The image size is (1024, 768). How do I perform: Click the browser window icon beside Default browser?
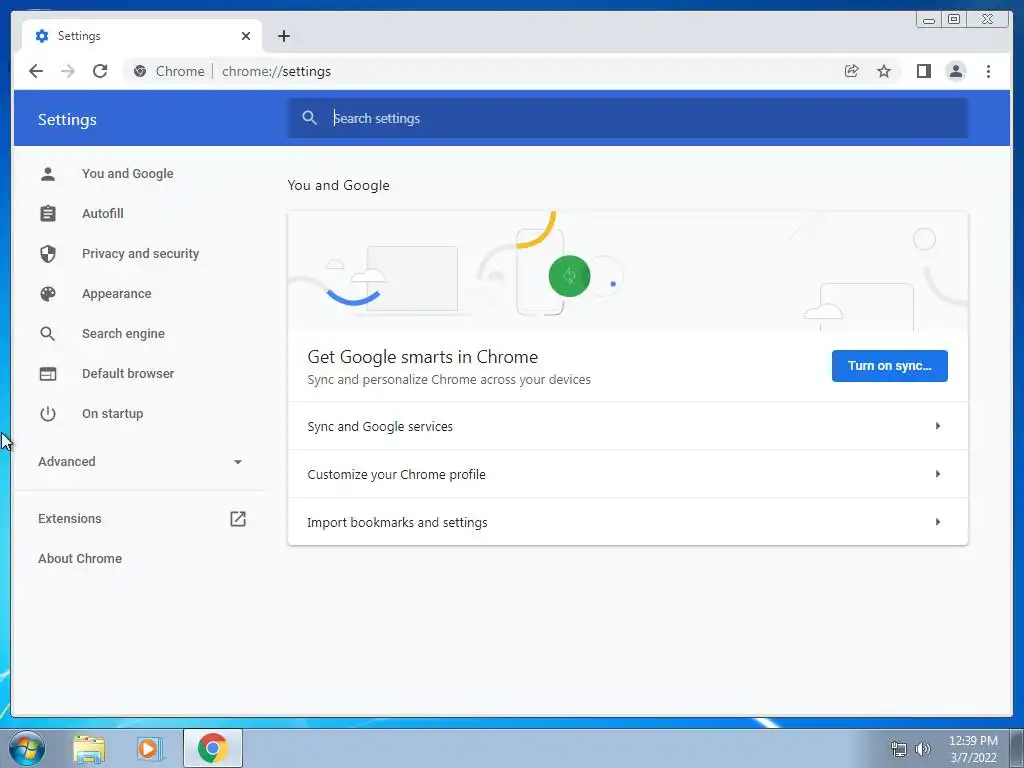point(48,374)
